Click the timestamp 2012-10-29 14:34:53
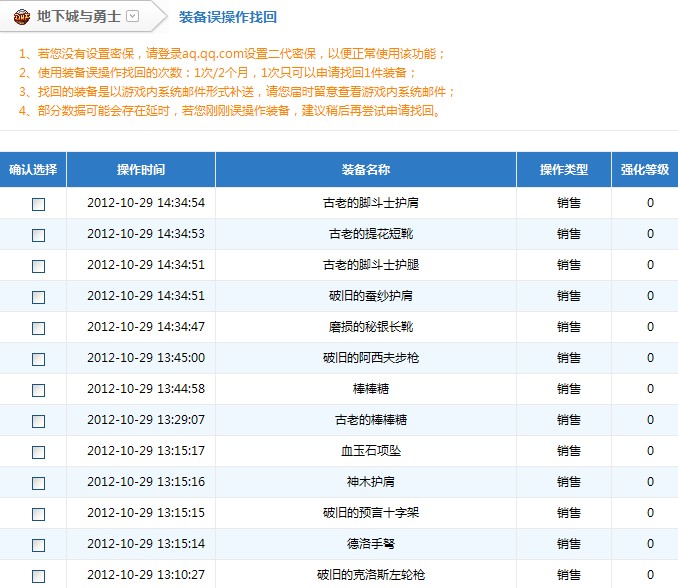678x588 pixels. click(146, 233)
